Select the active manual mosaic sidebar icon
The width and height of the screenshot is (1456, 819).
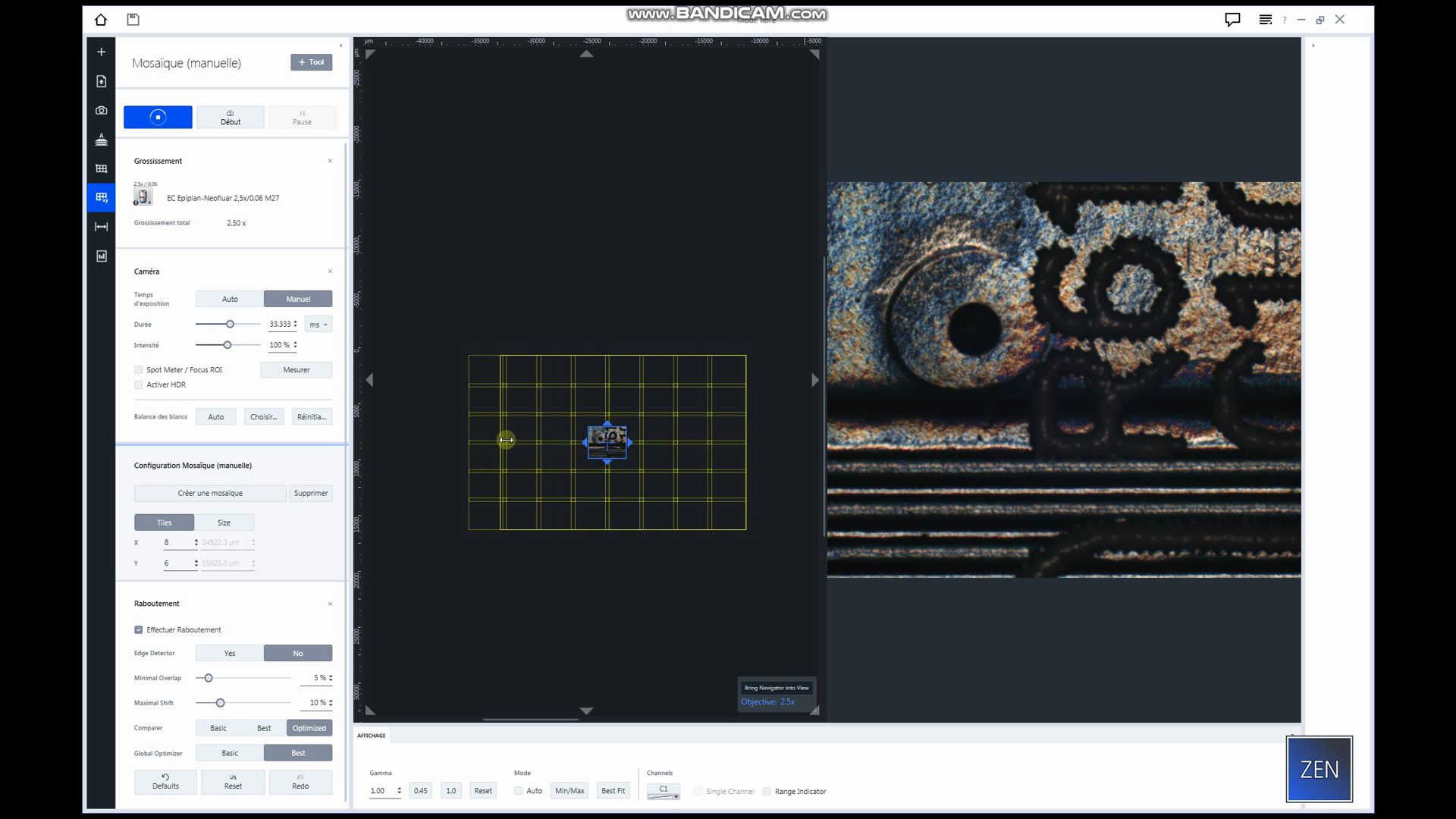click(101, 198)
